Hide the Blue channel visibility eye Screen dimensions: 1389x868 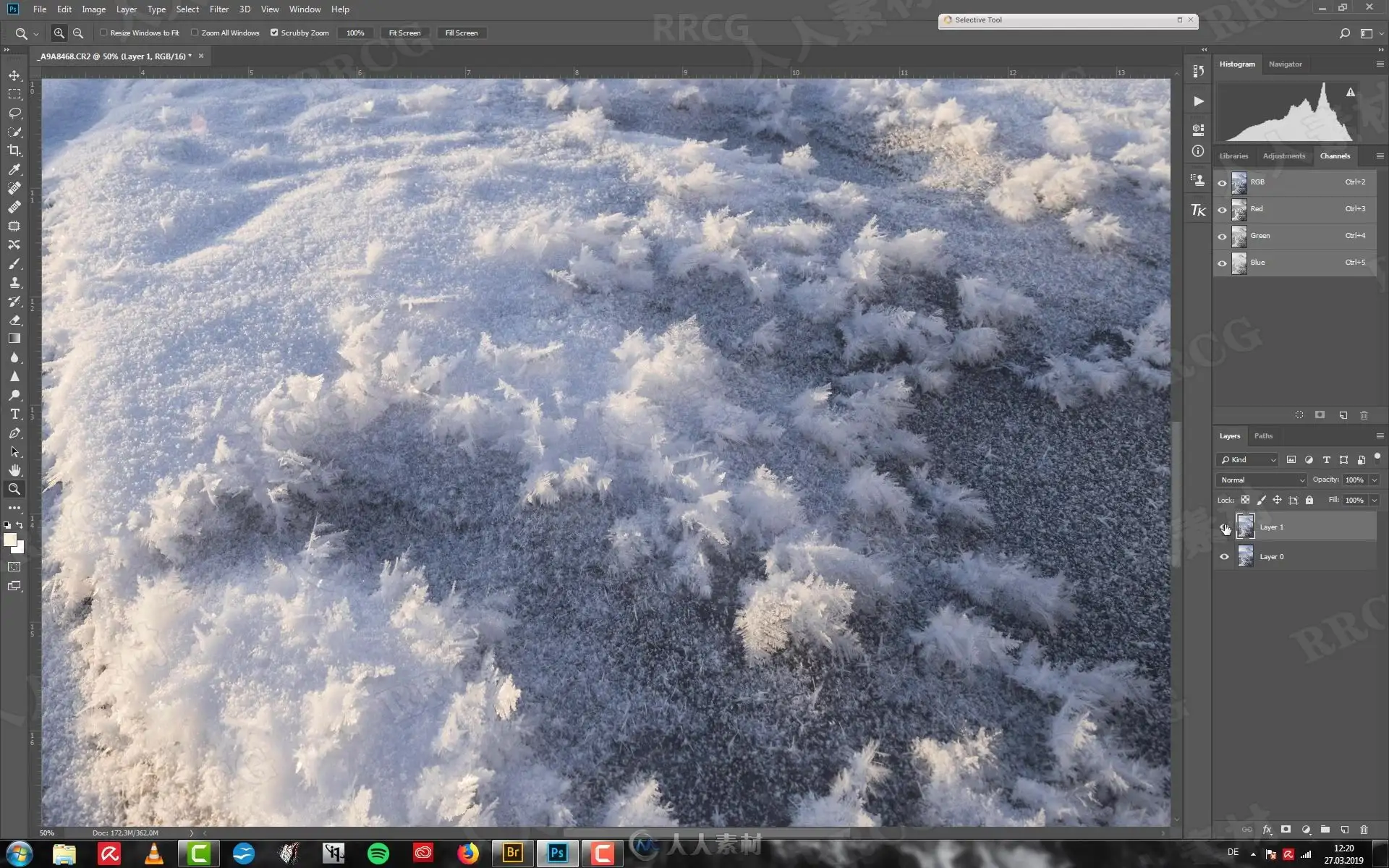click(1222, 263)
